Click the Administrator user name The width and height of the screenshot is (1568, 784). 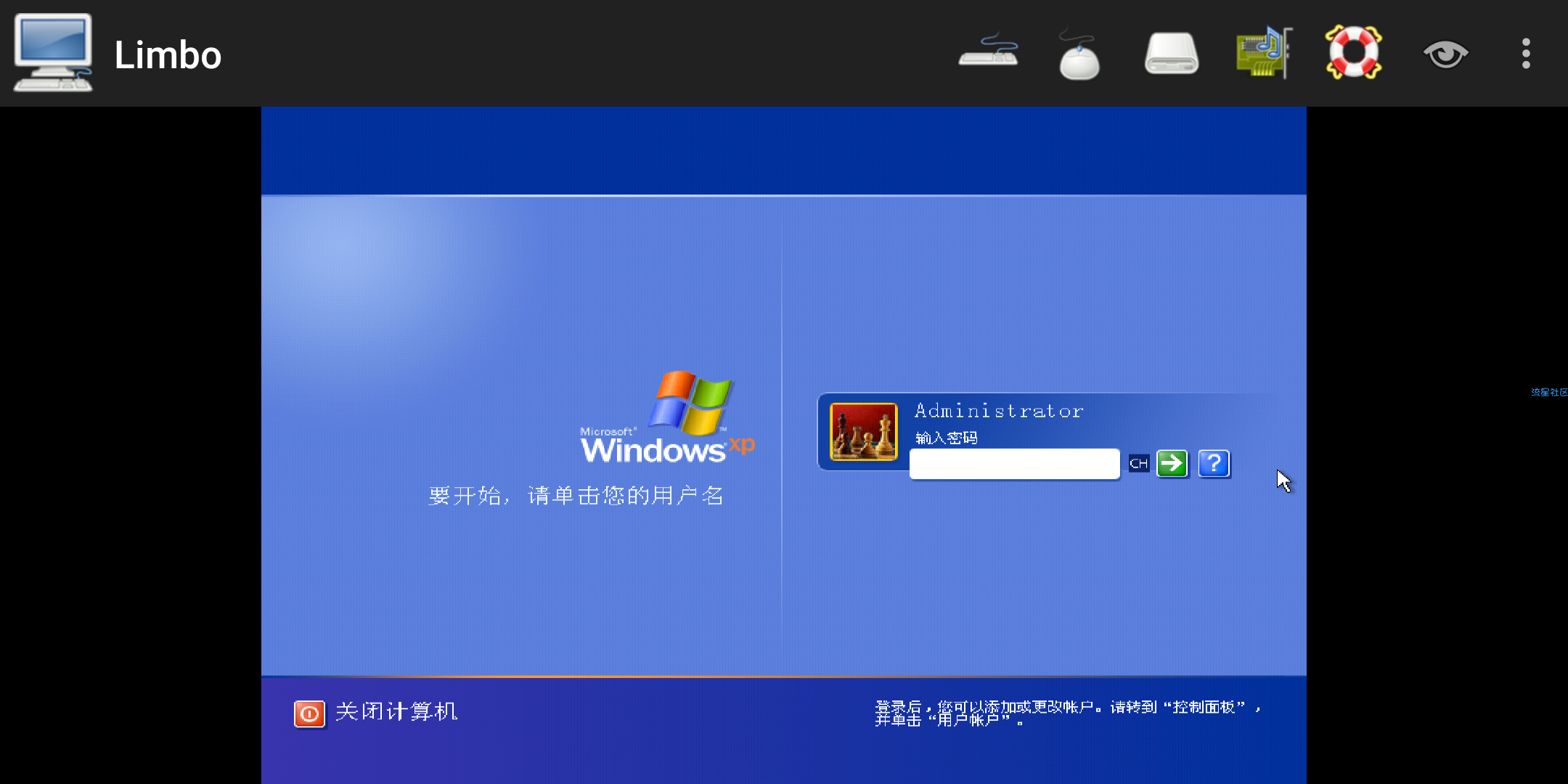[999, 411]
